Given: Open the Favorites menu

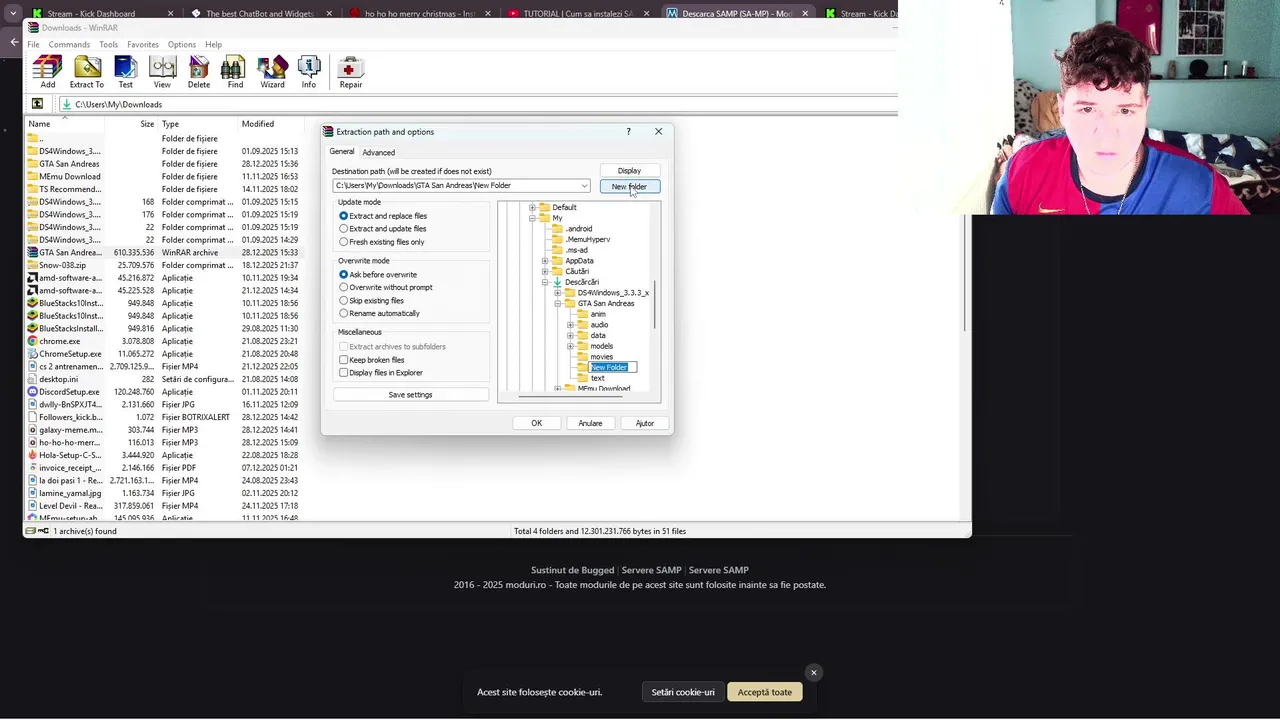Looking at the screenshot, I should click(x=143, y=45).
